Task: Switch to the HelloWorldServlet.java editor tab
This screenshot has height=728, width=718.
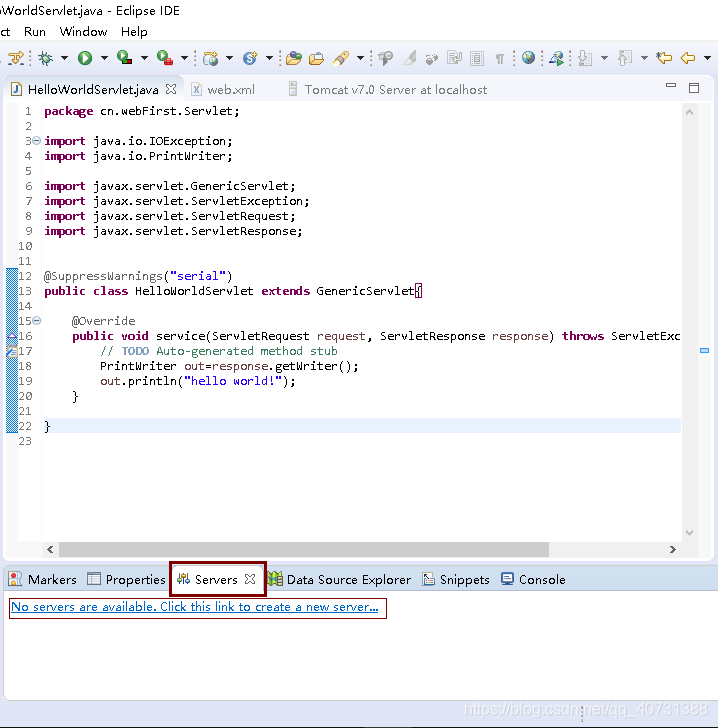Action: click(x=93, y=90)
